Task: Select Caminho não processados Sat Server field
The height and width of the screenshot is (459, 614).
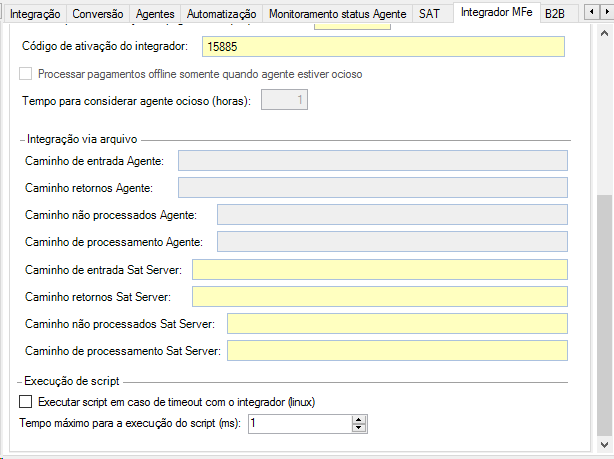Action: 397,324
